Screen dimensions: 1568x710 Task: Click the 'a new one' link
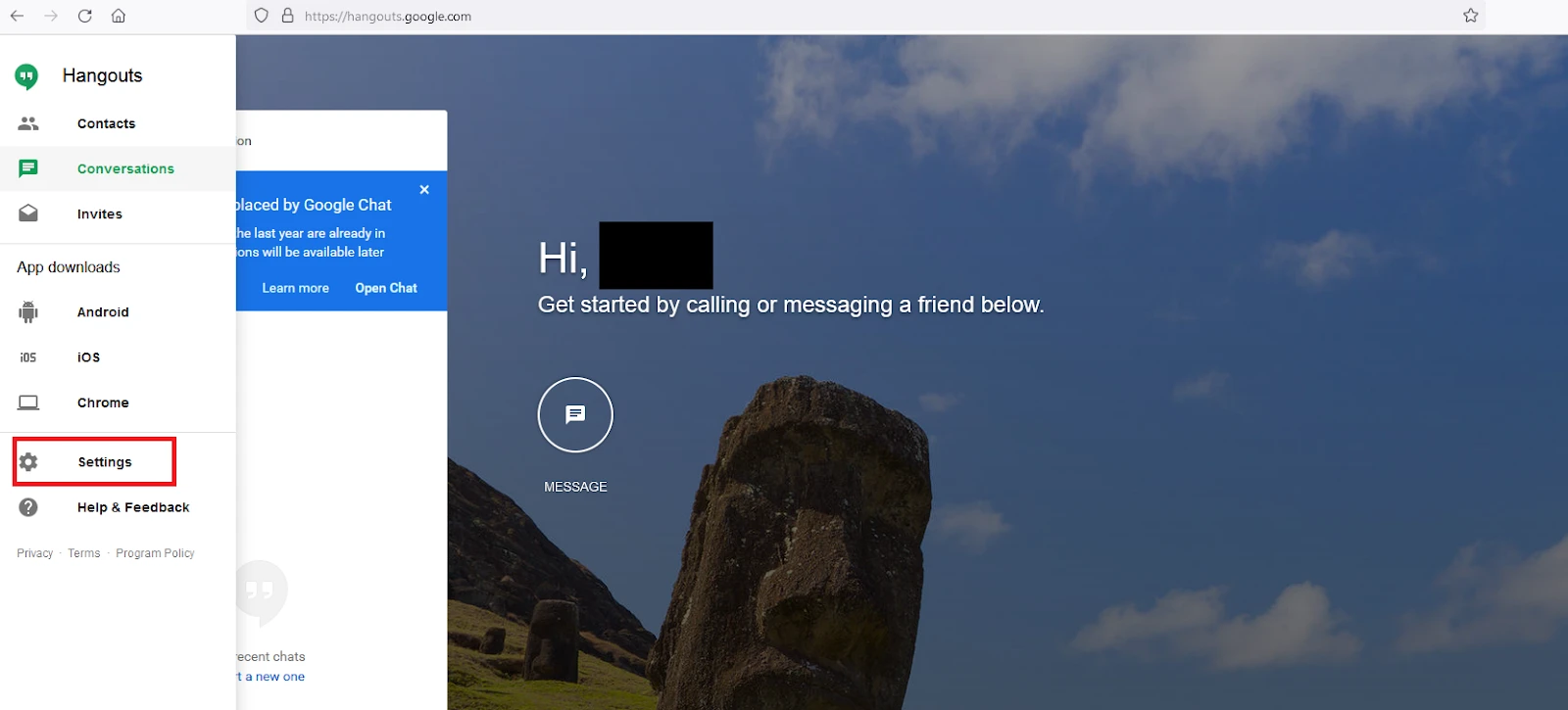tap(273, 677)
